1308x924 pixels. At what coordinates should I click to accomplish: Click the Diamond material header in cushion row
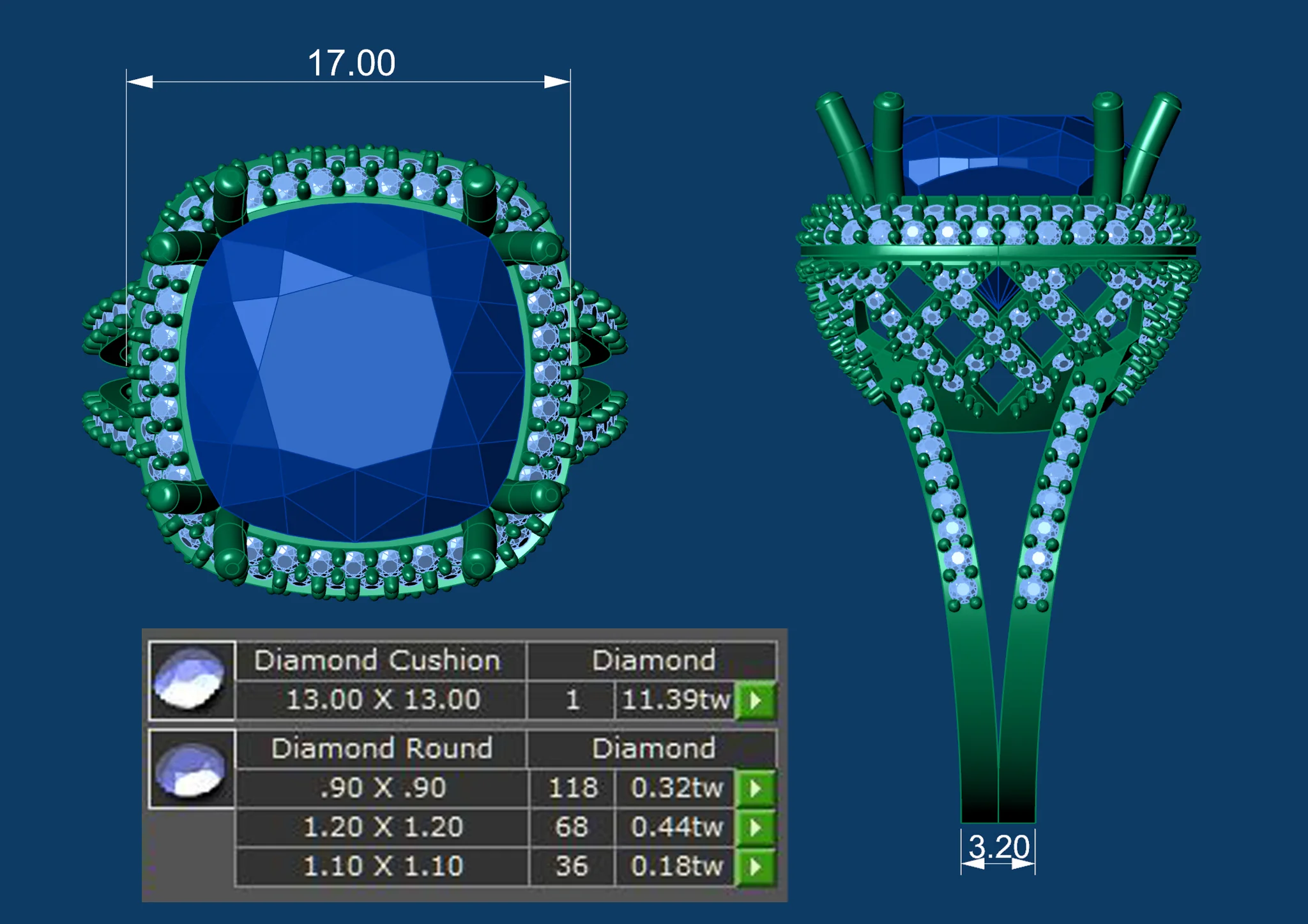point(653,661)
